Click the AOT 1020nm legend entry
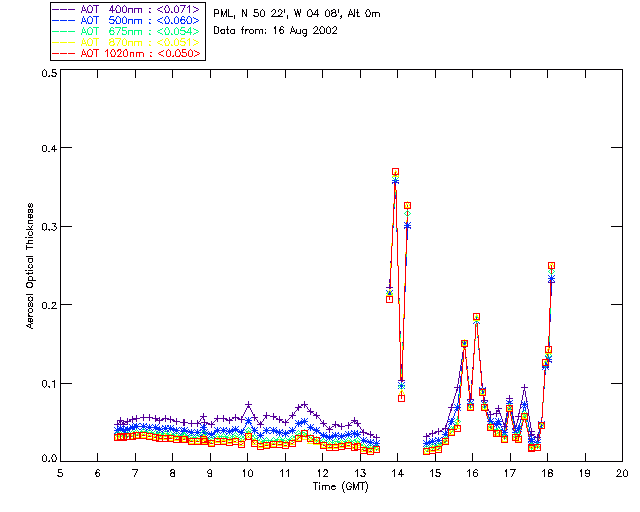640x512 pixels. (x=127, y=53)
